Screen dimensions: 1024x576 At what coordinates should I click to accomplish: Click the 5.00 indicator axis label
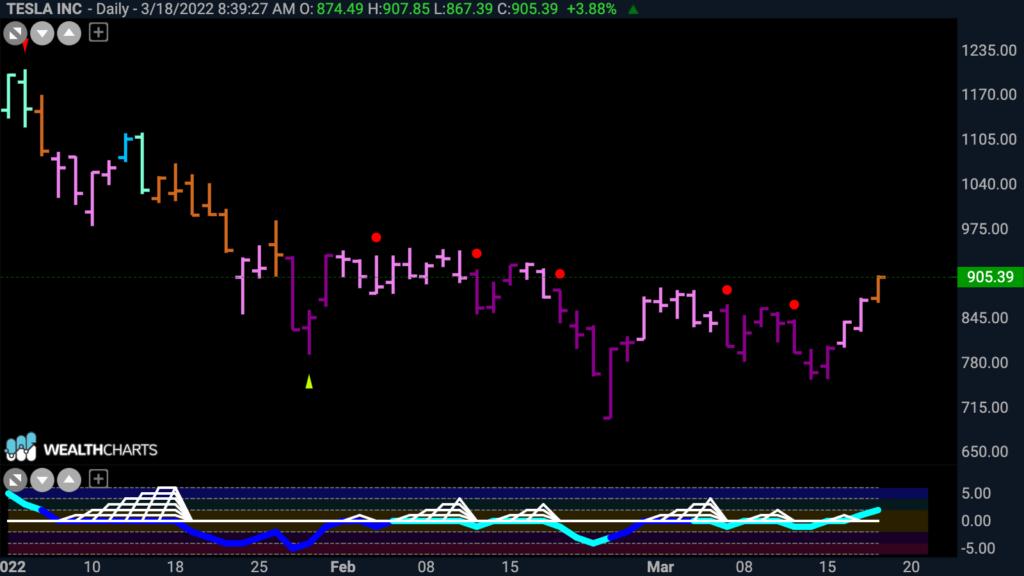click(x=976, y=493)
